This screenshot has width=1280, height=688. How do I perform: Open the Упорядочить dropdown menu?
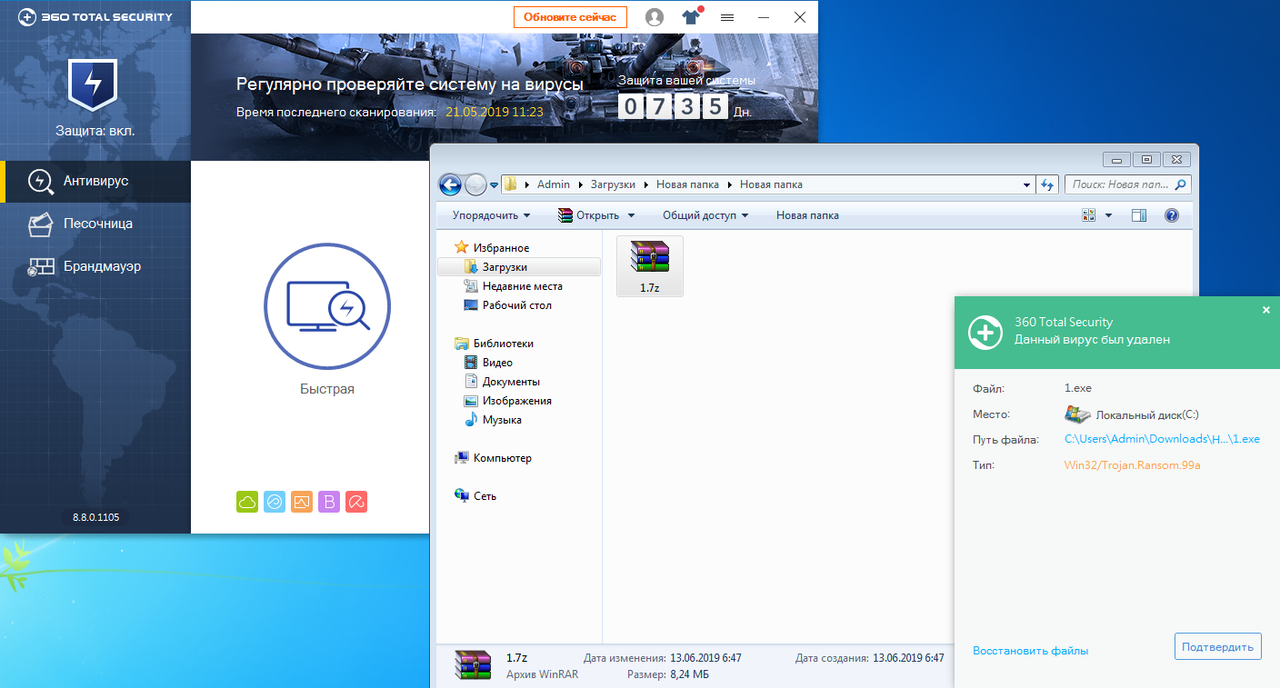click(491, 215)
